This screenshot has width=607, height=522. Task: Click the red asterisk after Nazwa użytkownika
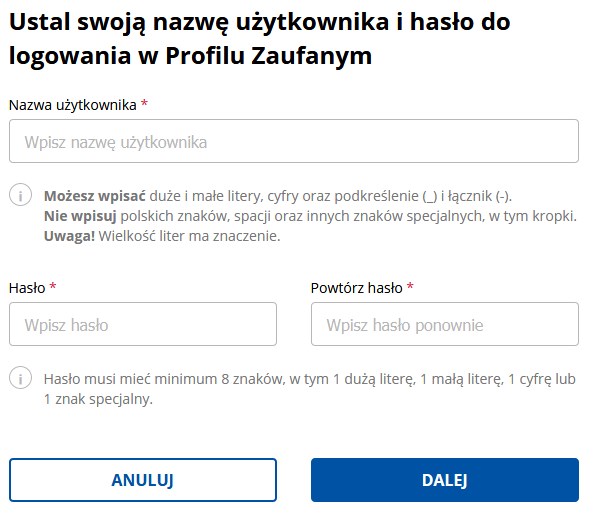click(x=144, y=103)
